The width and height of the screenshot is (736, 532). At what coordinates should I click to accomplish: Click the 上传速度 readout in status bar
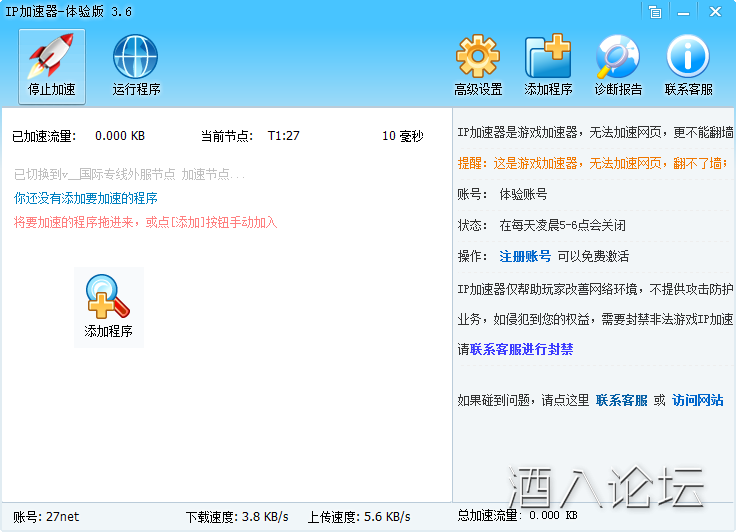[x=359, y=516]
